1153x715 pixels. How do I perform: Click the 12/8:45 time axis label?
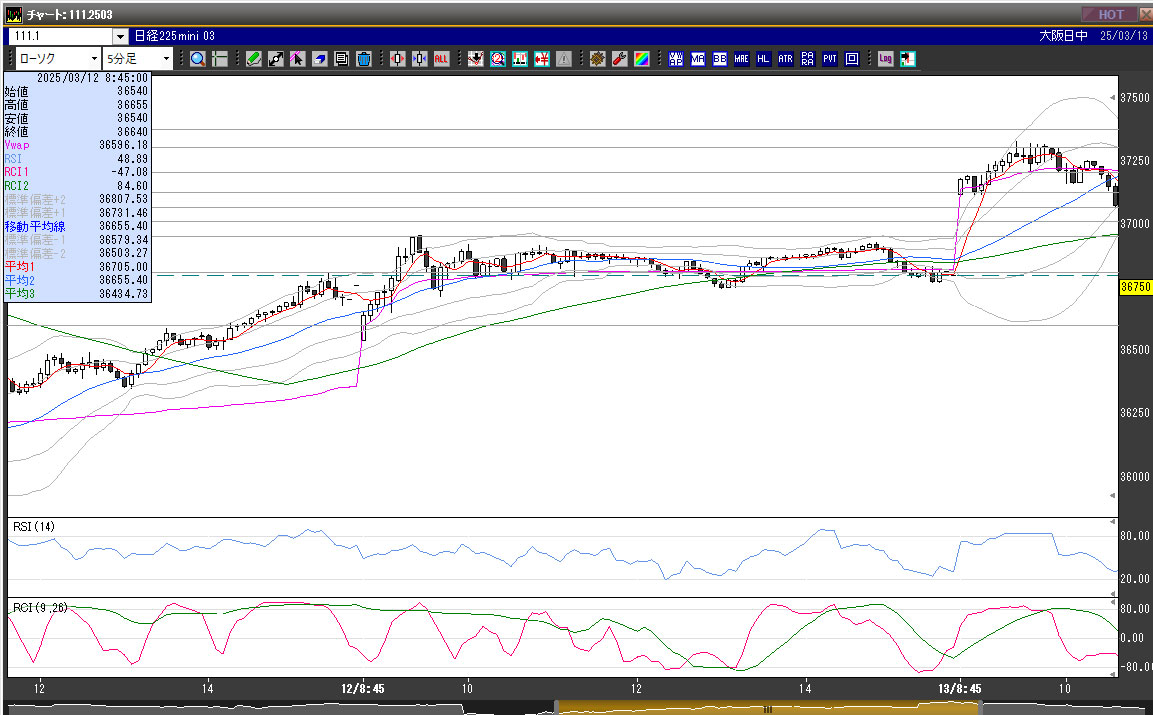click(363, 689)
